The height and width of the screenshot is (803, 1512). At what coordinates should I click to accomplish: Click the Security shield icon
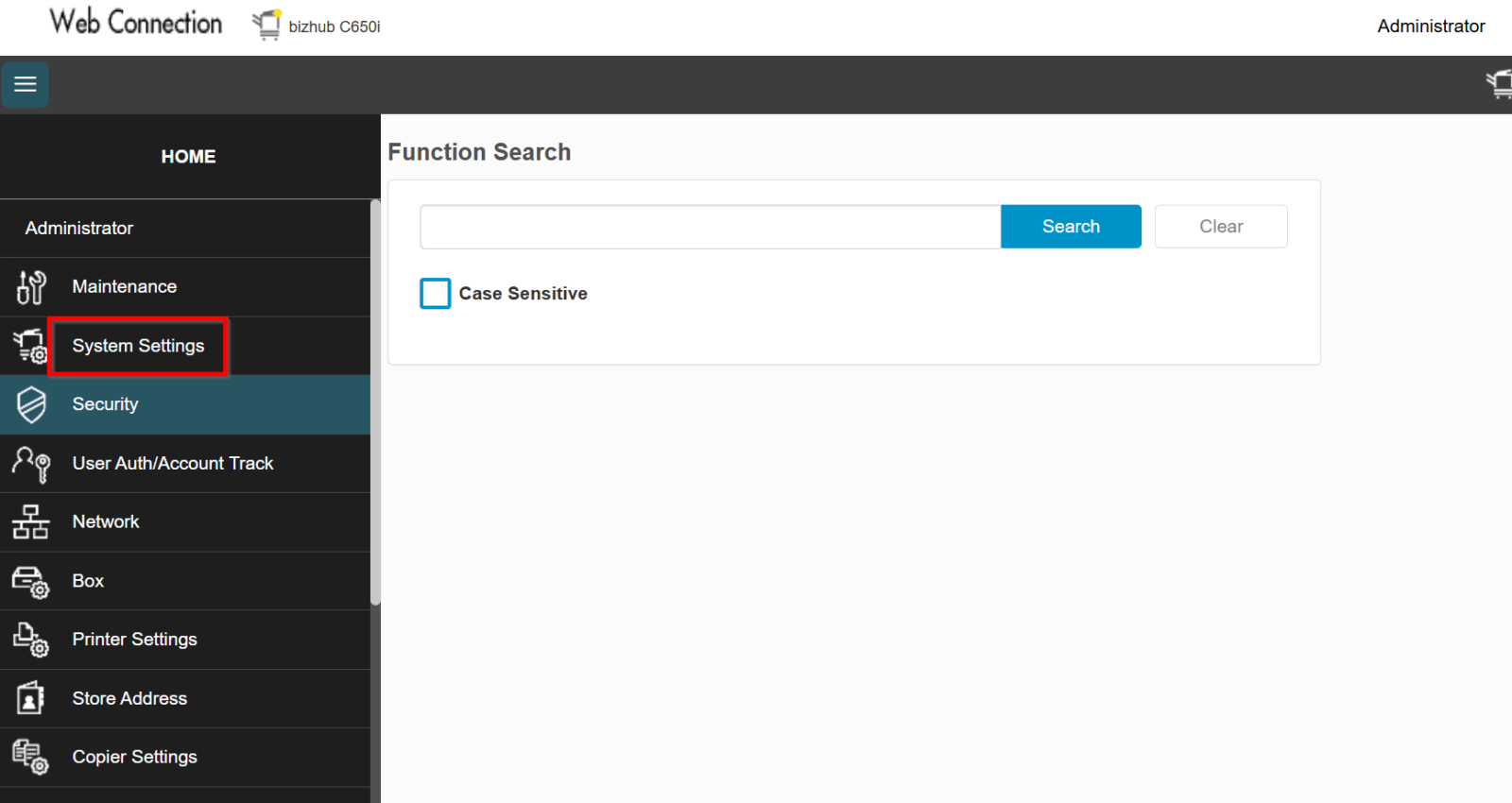click(31, 405)
